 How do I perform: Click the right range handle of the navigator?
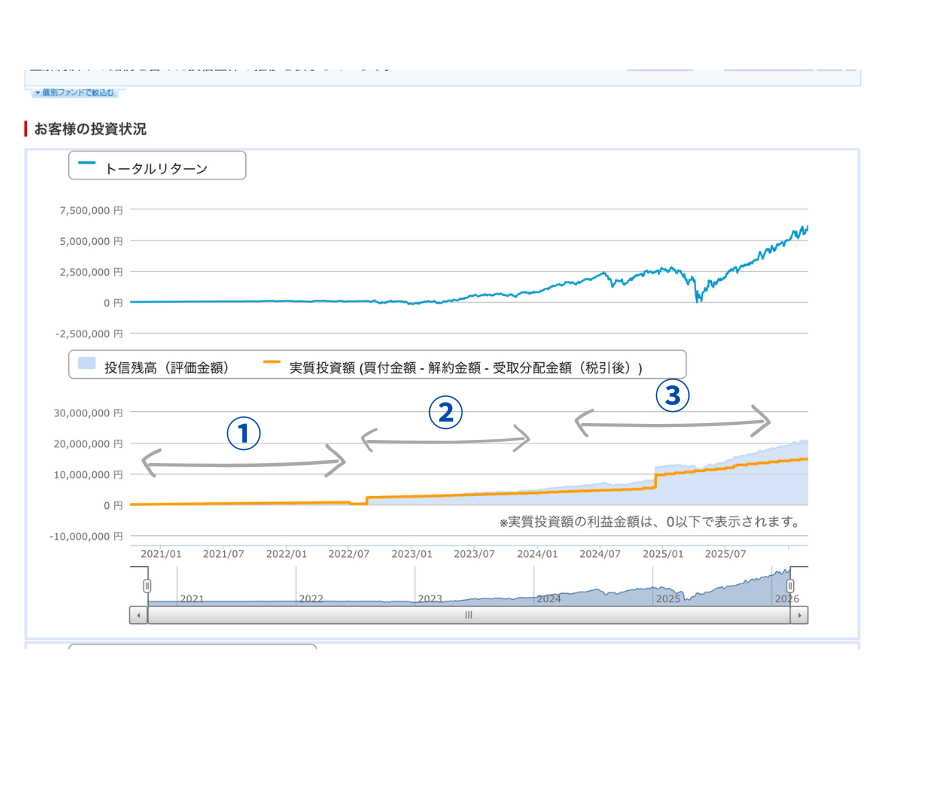click(790, 585)
